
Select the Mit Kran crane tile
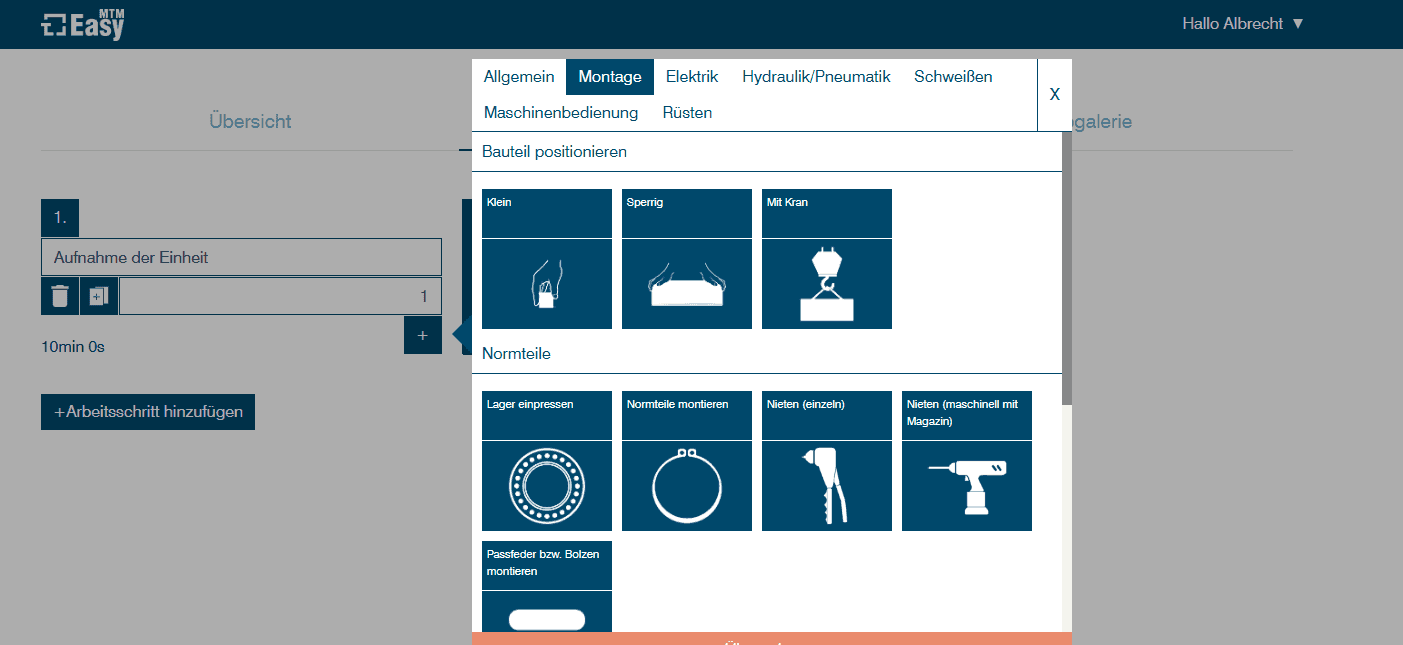[x=826, y=259]
